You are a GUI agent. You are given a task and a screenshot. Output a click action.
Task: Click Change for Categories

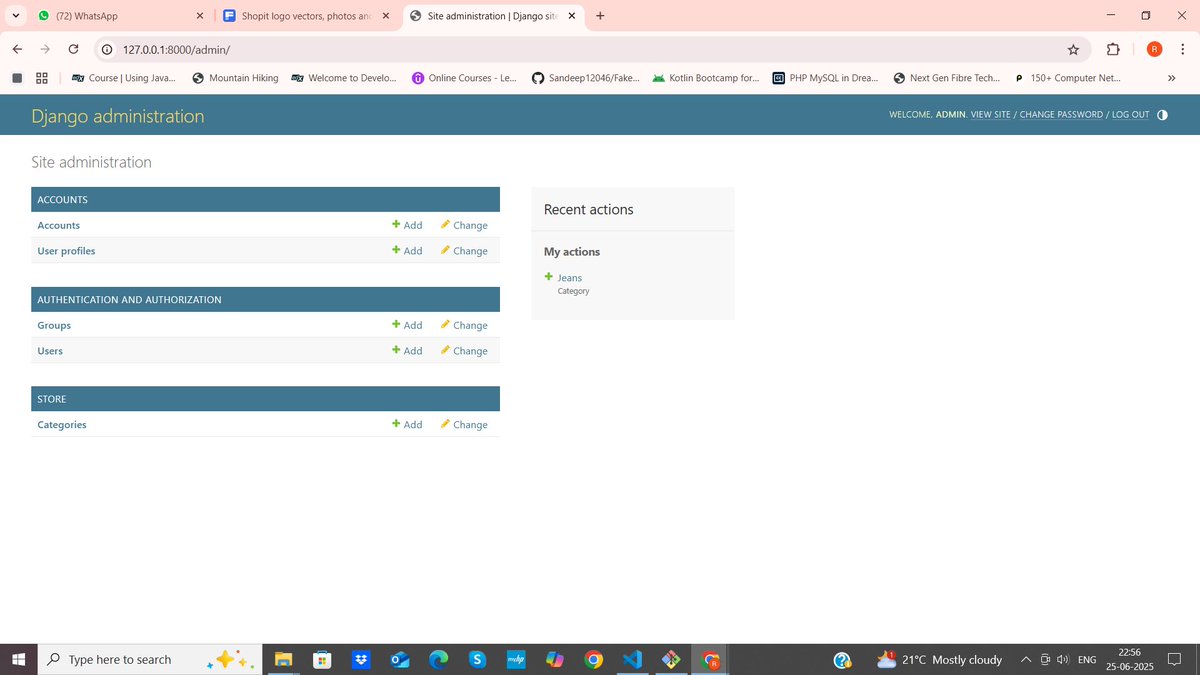pos(464,425)
